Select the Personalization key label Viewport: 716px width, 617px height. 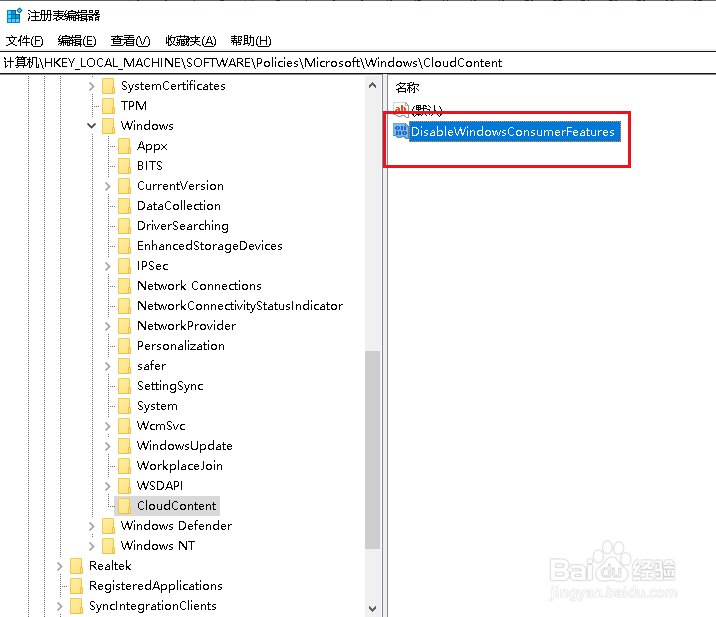[x=181, y=346]
